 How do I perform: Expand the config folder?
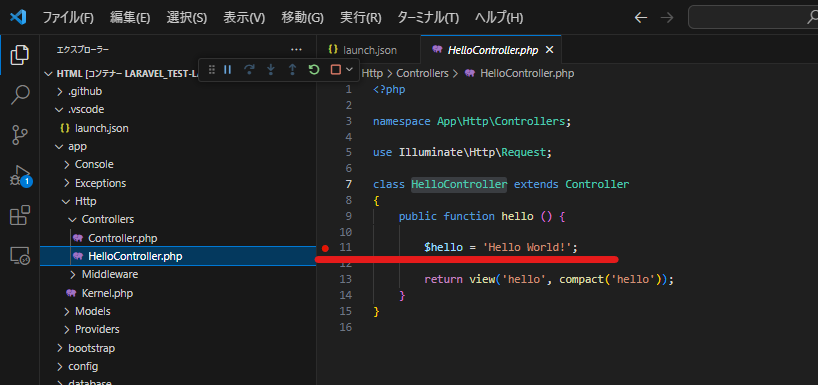coord(178,366)
